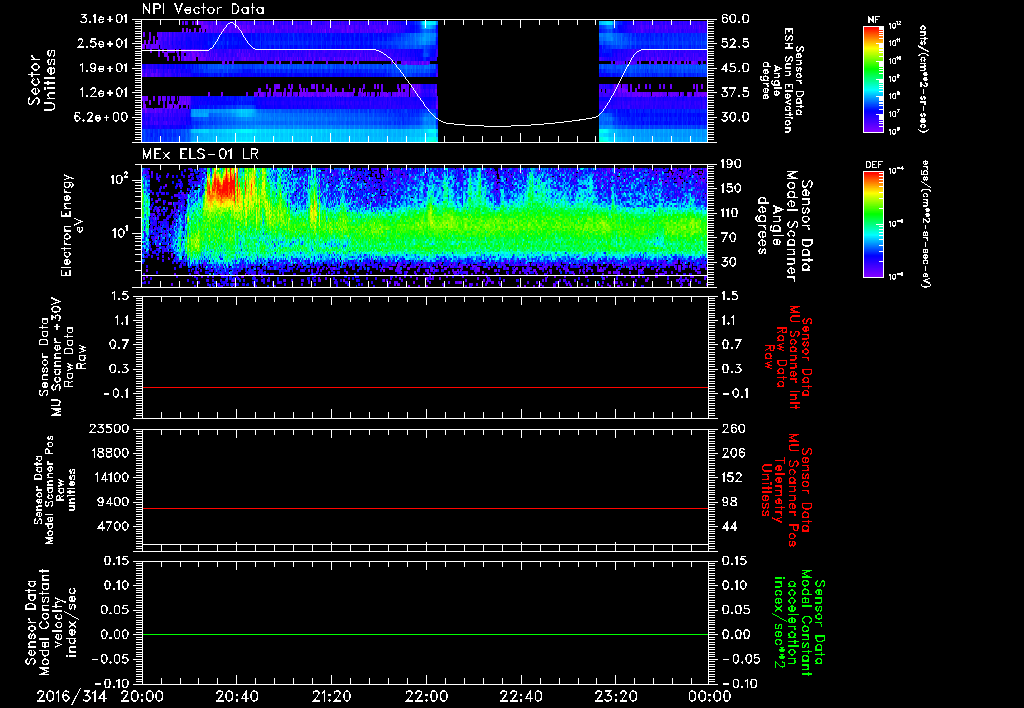The height and width of the screenshot is (708, 1024).
Task: Click the "45.0" sun elevation tick label
Action: click(x=735, y=68)
